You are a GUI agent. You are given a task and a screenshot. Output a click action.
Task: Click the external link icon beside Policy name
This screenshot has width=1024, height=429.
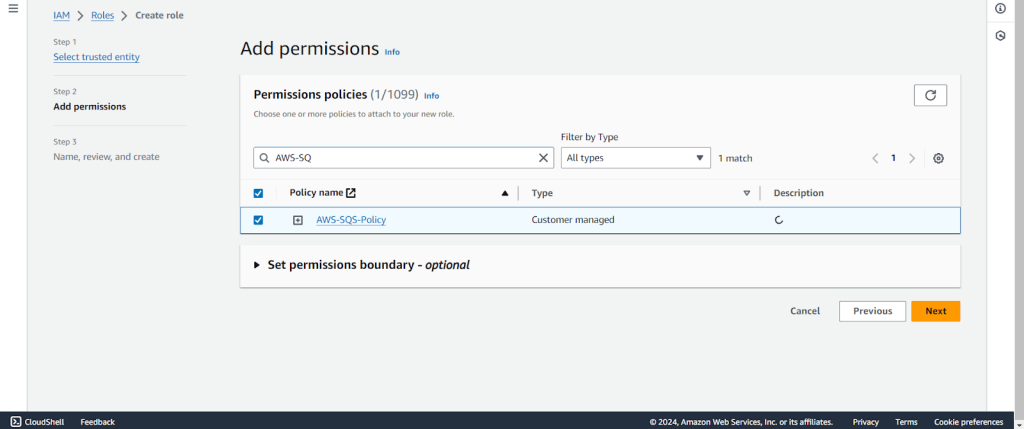click(351, 193)
